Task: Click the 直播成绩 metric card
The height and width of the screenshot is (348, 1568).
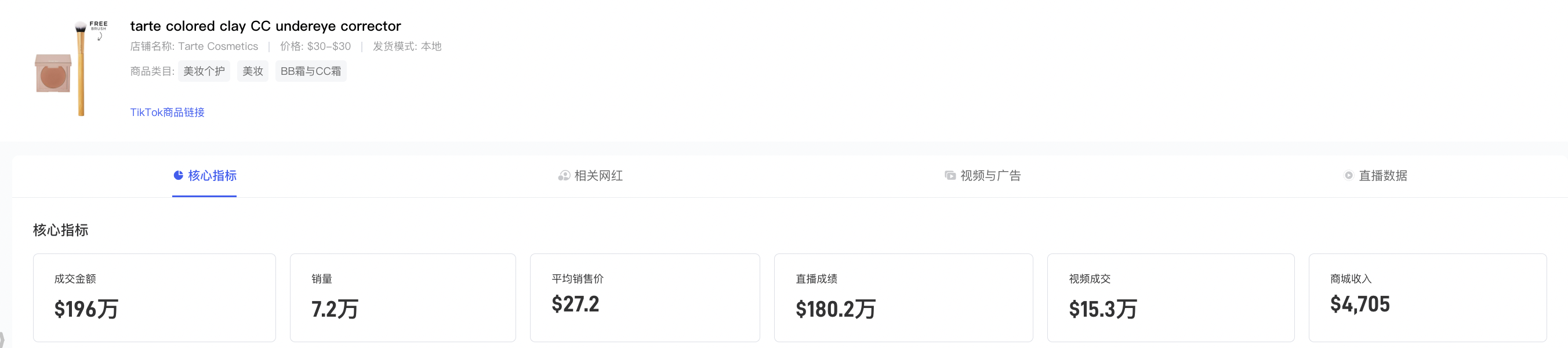Action: tap(903, 297)
